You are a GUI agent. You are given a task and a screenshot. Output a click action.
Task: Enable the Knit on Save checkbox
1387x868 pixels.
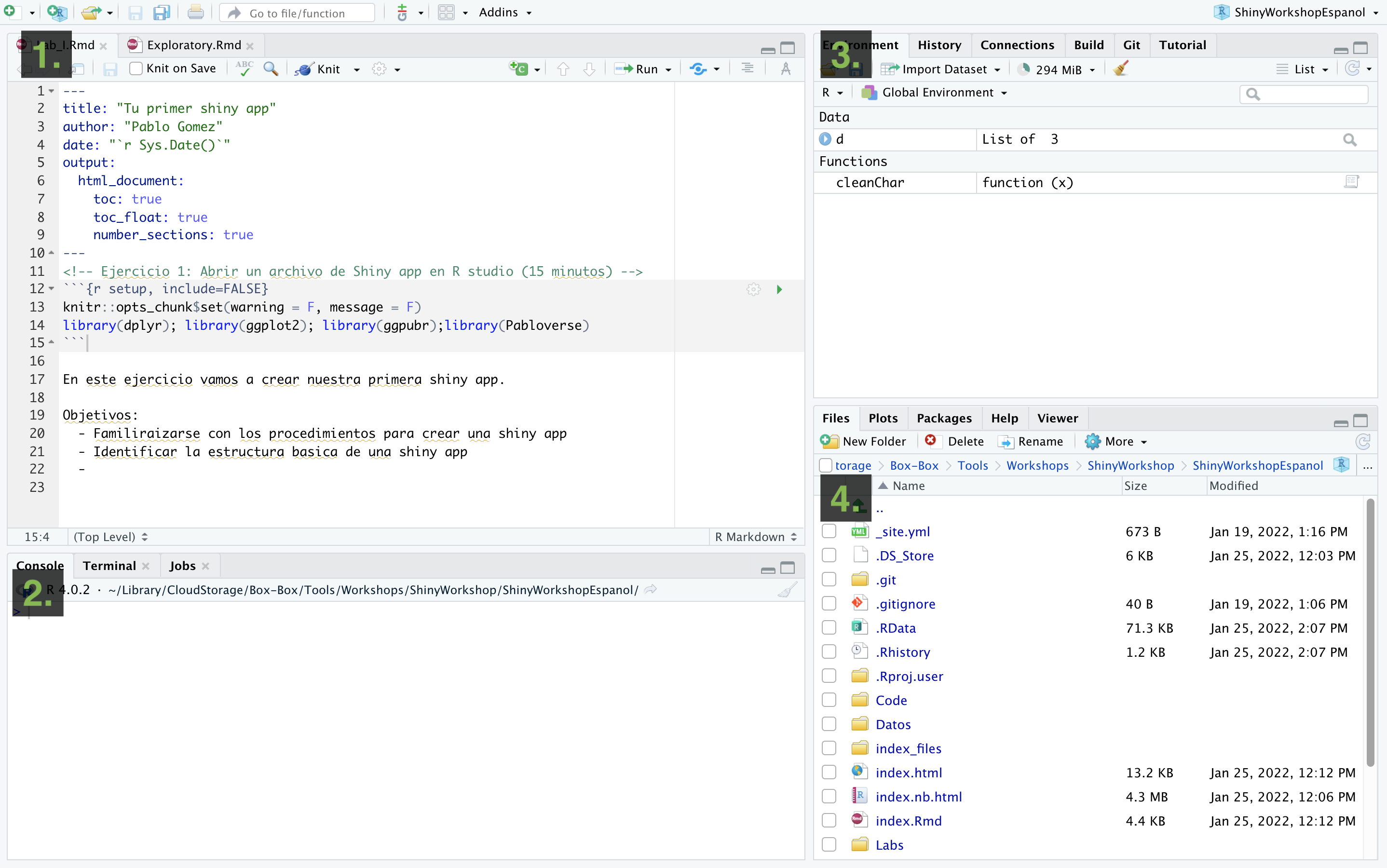tap(136, 69)
